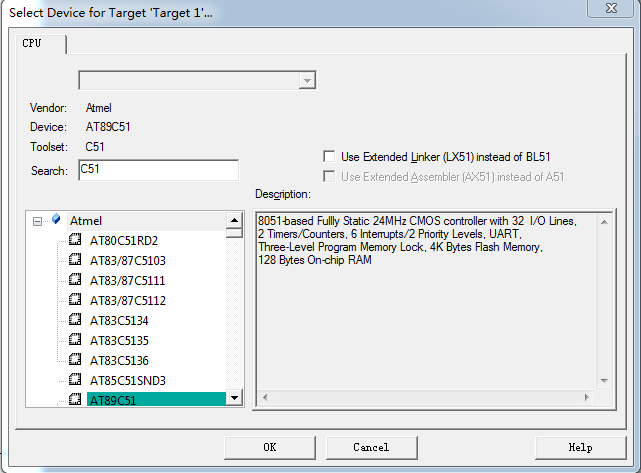Enable Use Extended Linker (LX51) checkbox

click(329, 157)
